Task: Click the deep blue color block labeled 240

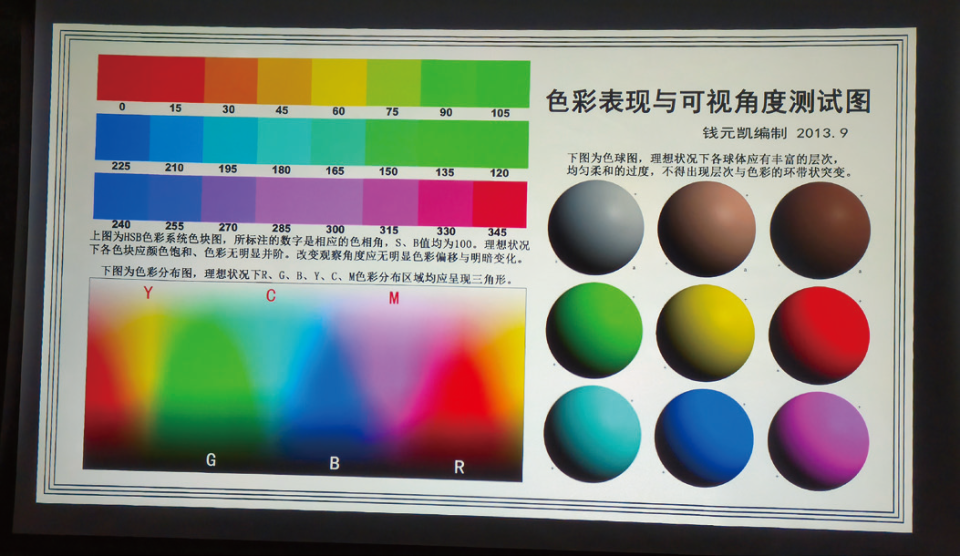Action: click(121, 196)
